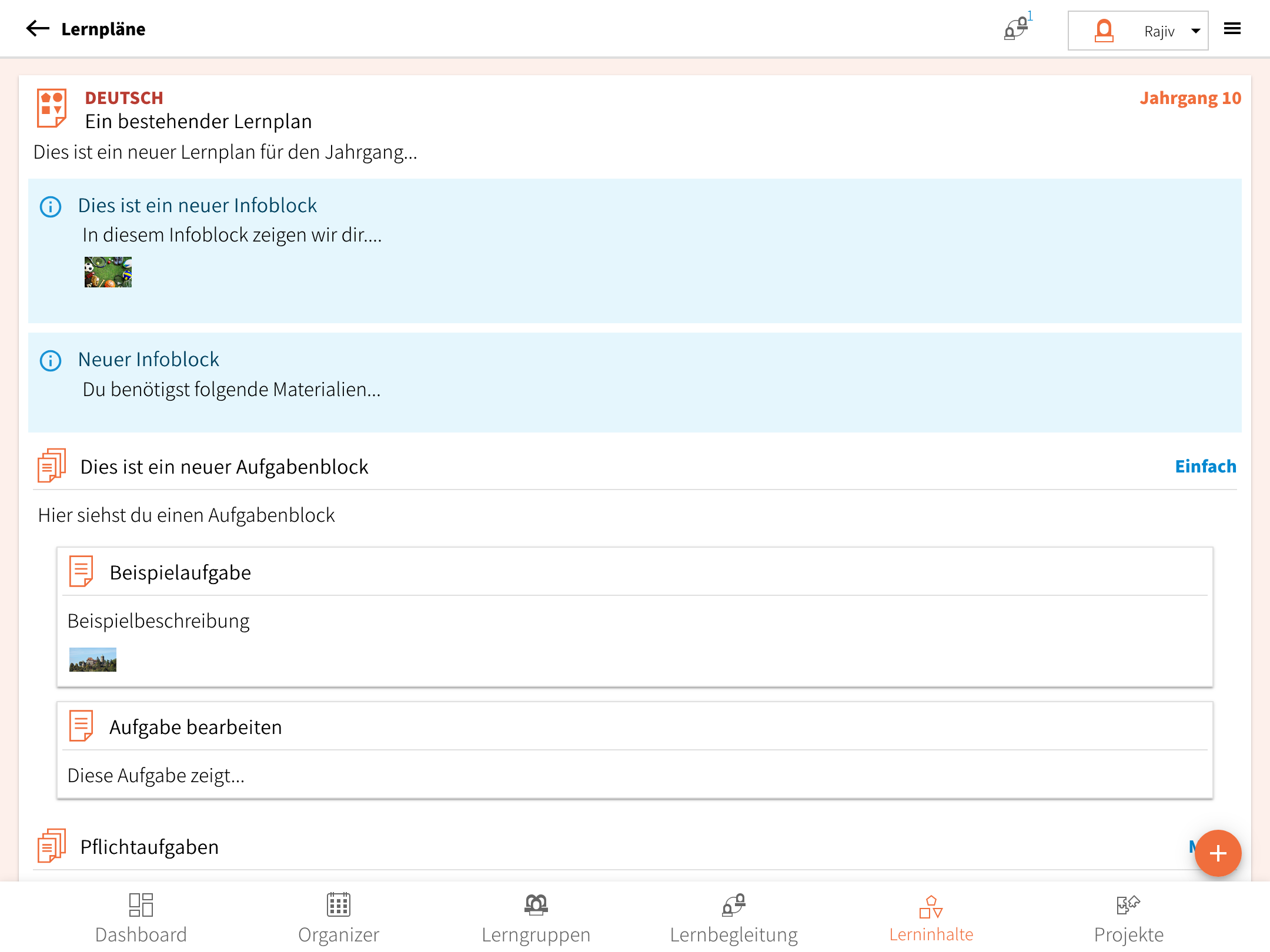Open the hamburger menu at the top right
The width and height of the screenshot is (1270, 952).
point(1232,29)
